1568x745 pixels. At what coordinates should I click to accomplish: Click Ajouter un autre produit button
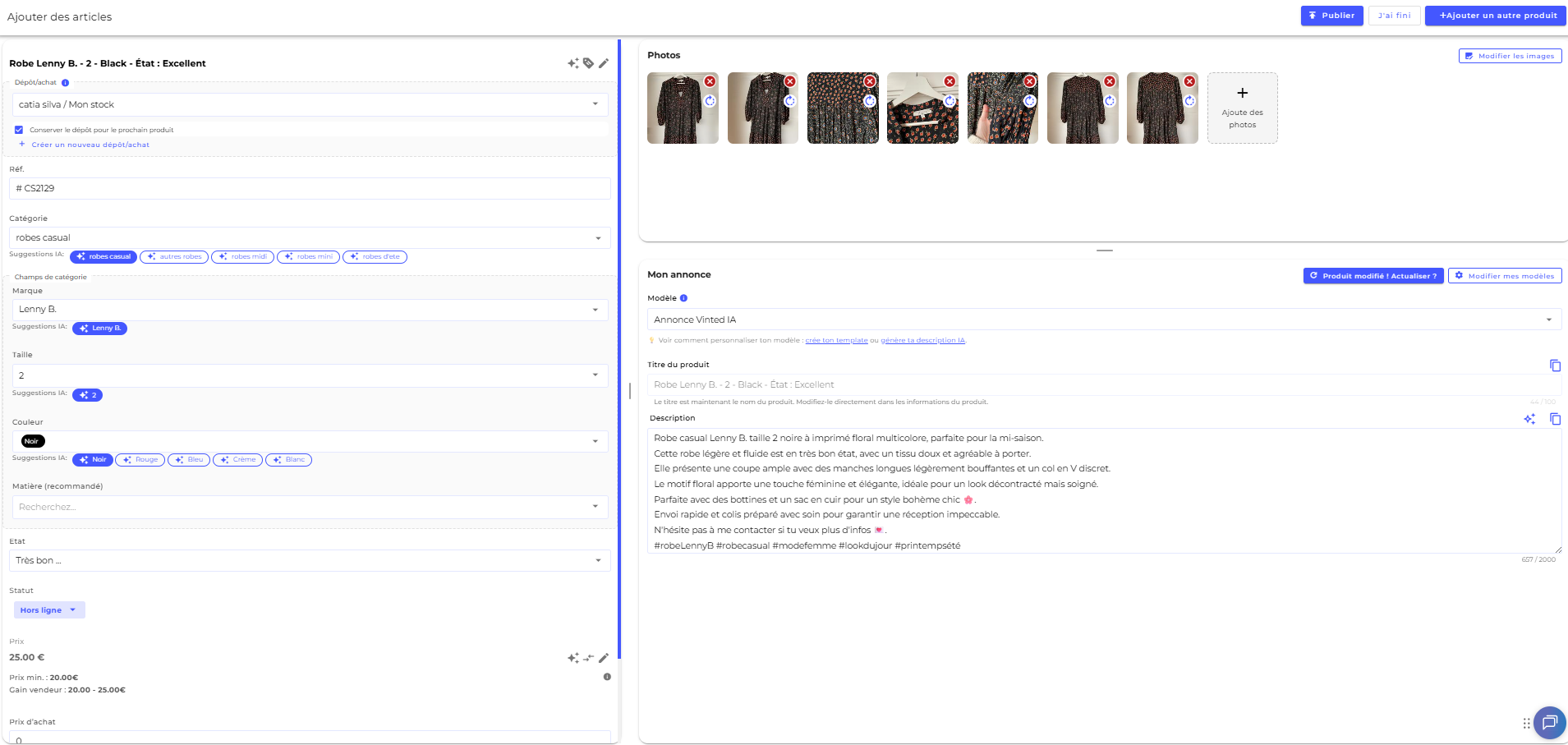[x=1495, y=16]
